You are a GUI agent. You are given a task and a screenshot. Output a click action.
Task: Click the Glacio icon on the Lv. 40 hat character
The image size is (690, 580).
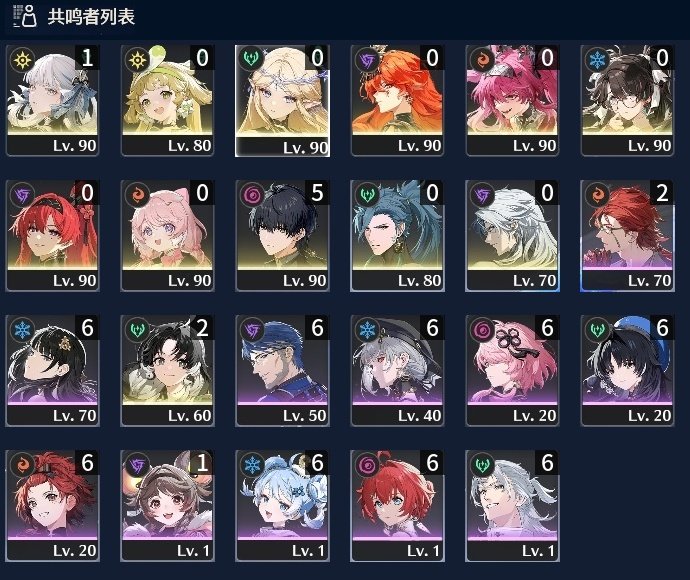tap(367, 329)
